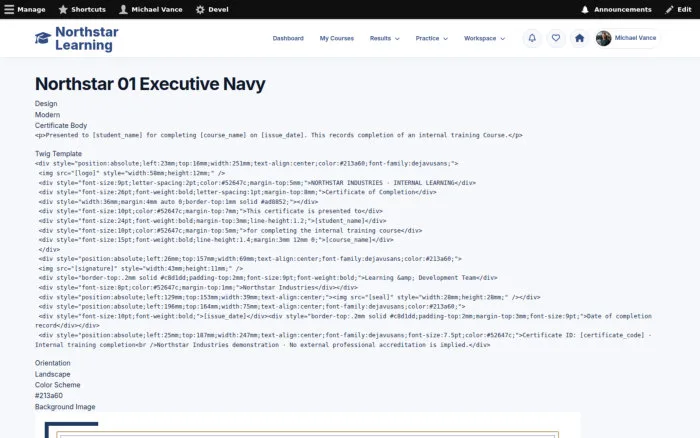Expand the Results dropdown menu
Screen dimensions: 700x438
tap(384, 38)
